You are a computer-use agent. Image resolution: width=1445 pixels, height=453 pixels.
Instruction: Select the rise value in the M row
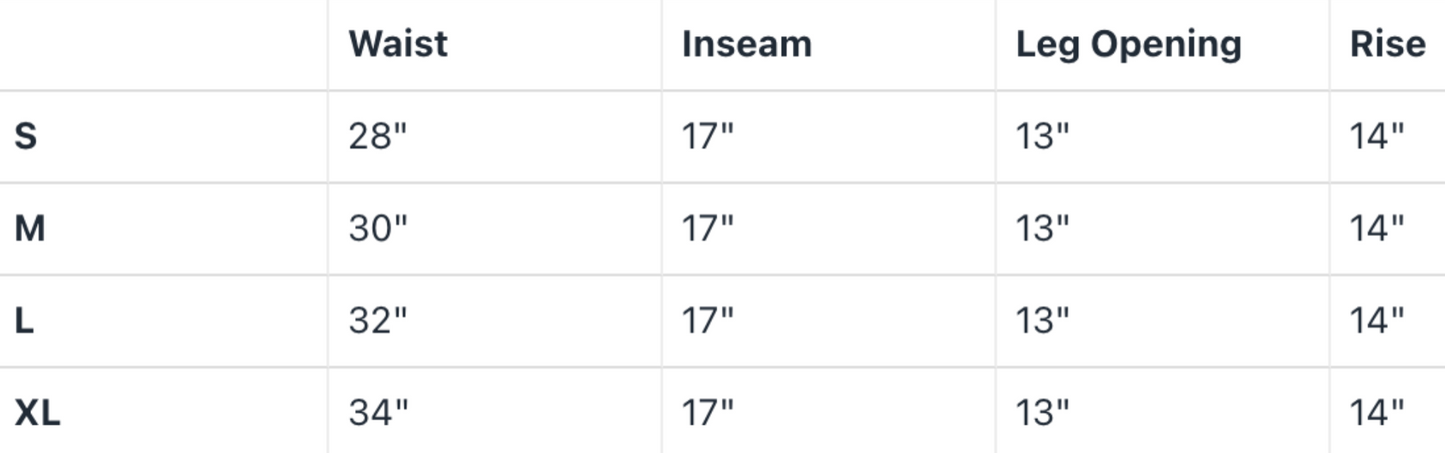[1377, 229]
